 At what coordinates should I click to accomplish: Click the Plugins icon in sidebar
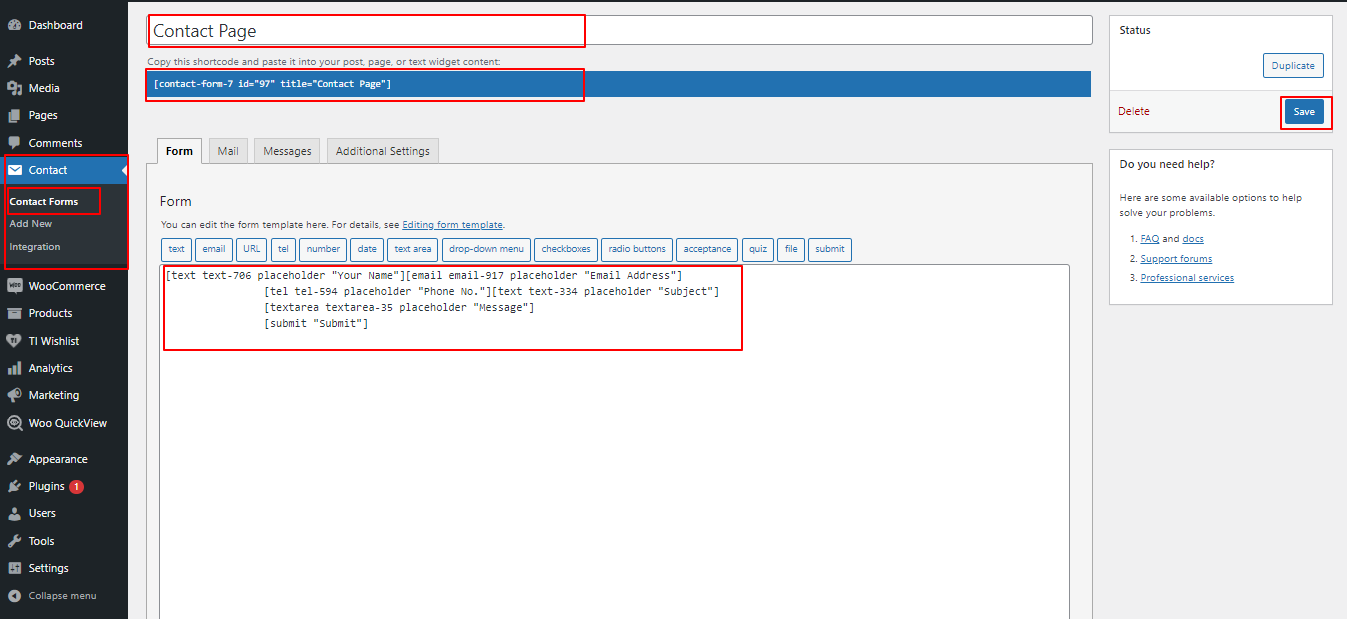click(x=14, y=486)
